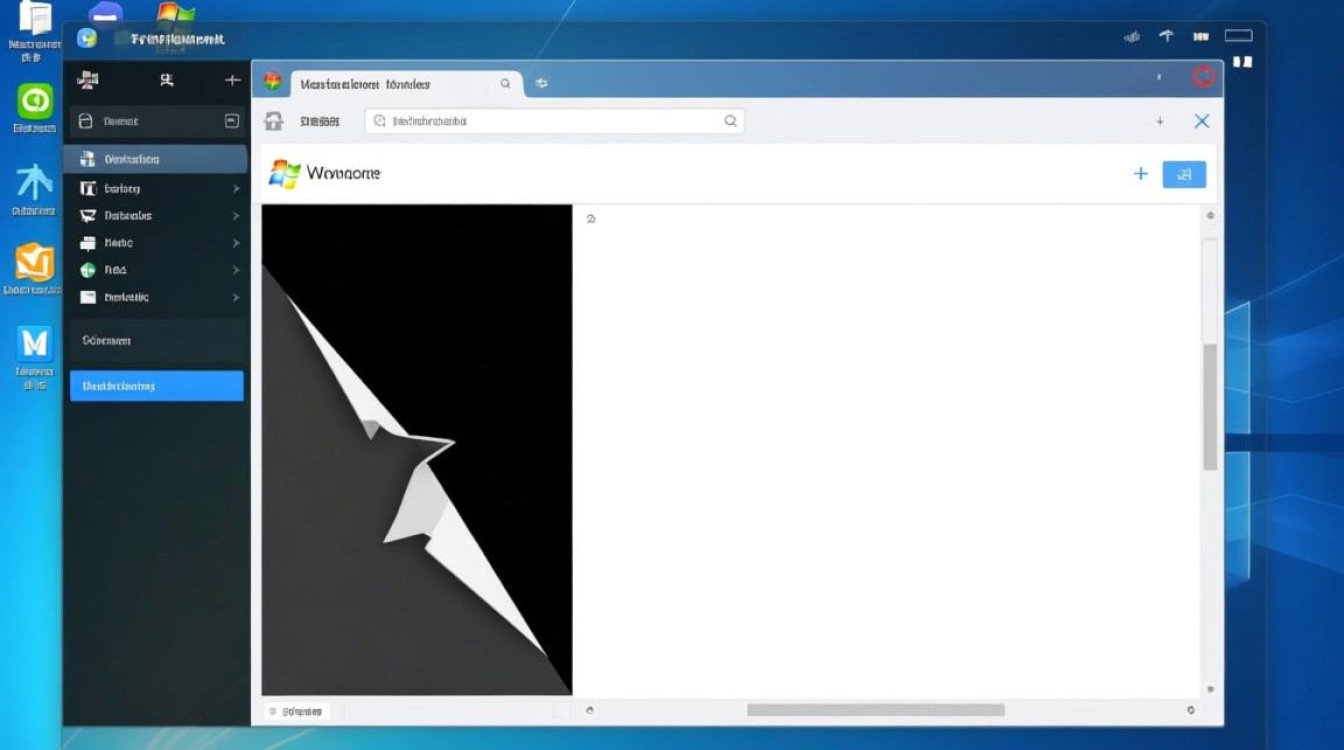This screenshot has height=750, width=1344.
Task: Expand the sidebar item with the green icon
Action: click(x=236, y=270)
